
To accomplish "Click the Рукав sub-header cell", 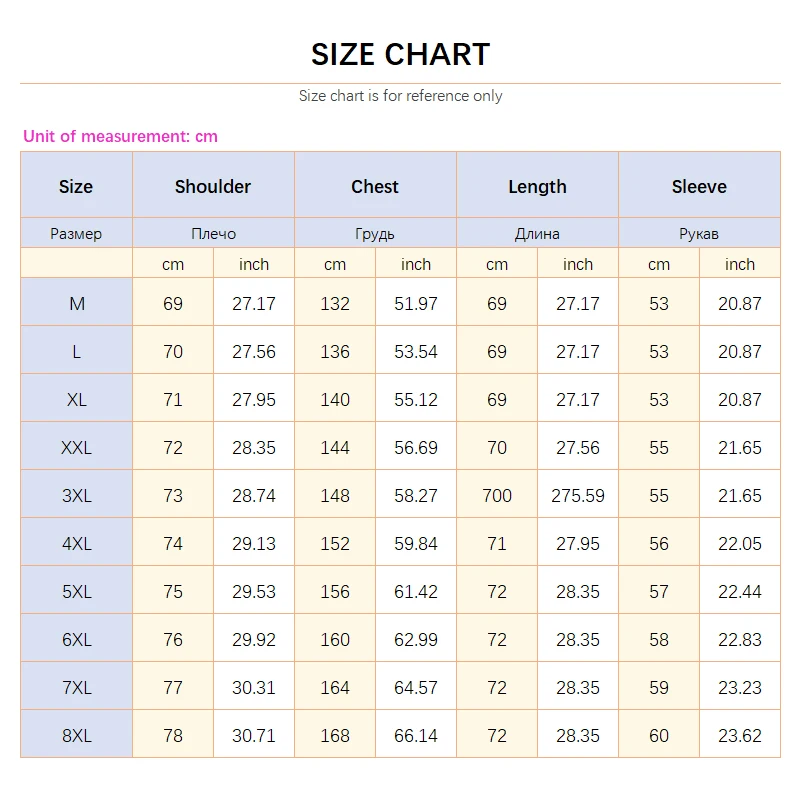I will click(x=699, y=233).
